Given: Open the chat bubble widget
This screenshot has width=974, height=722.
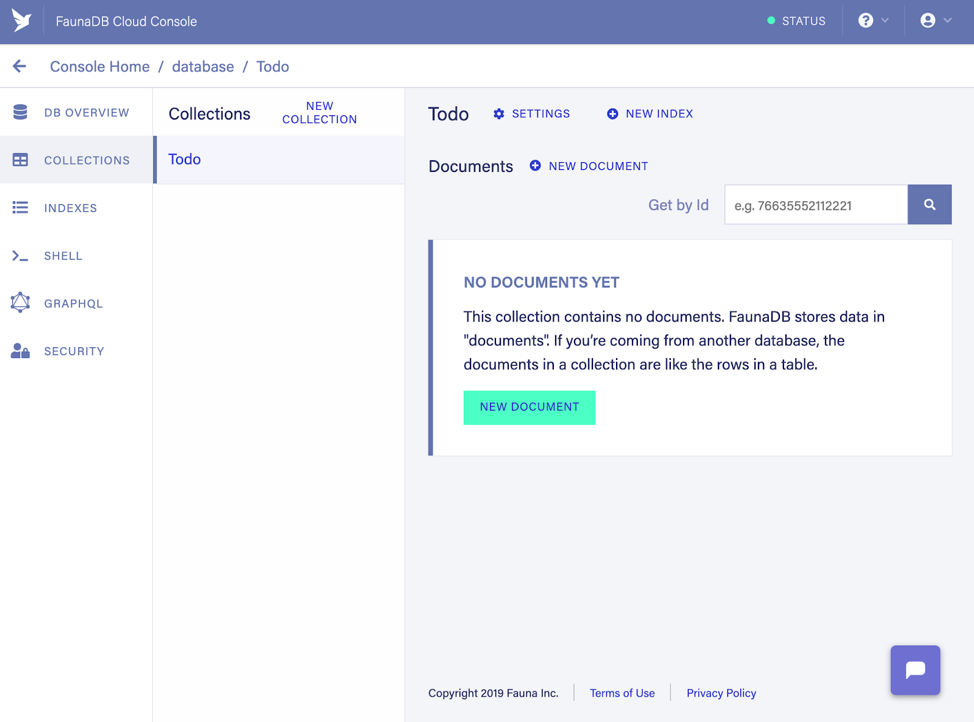Looking at the screenshot, I should point(915,670).
